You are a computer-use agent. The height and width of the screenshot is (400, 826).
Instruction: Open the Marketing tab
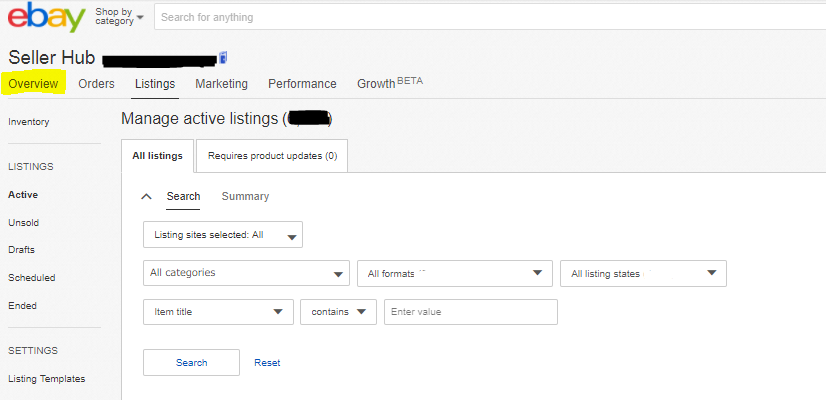(x=221, y=84)
